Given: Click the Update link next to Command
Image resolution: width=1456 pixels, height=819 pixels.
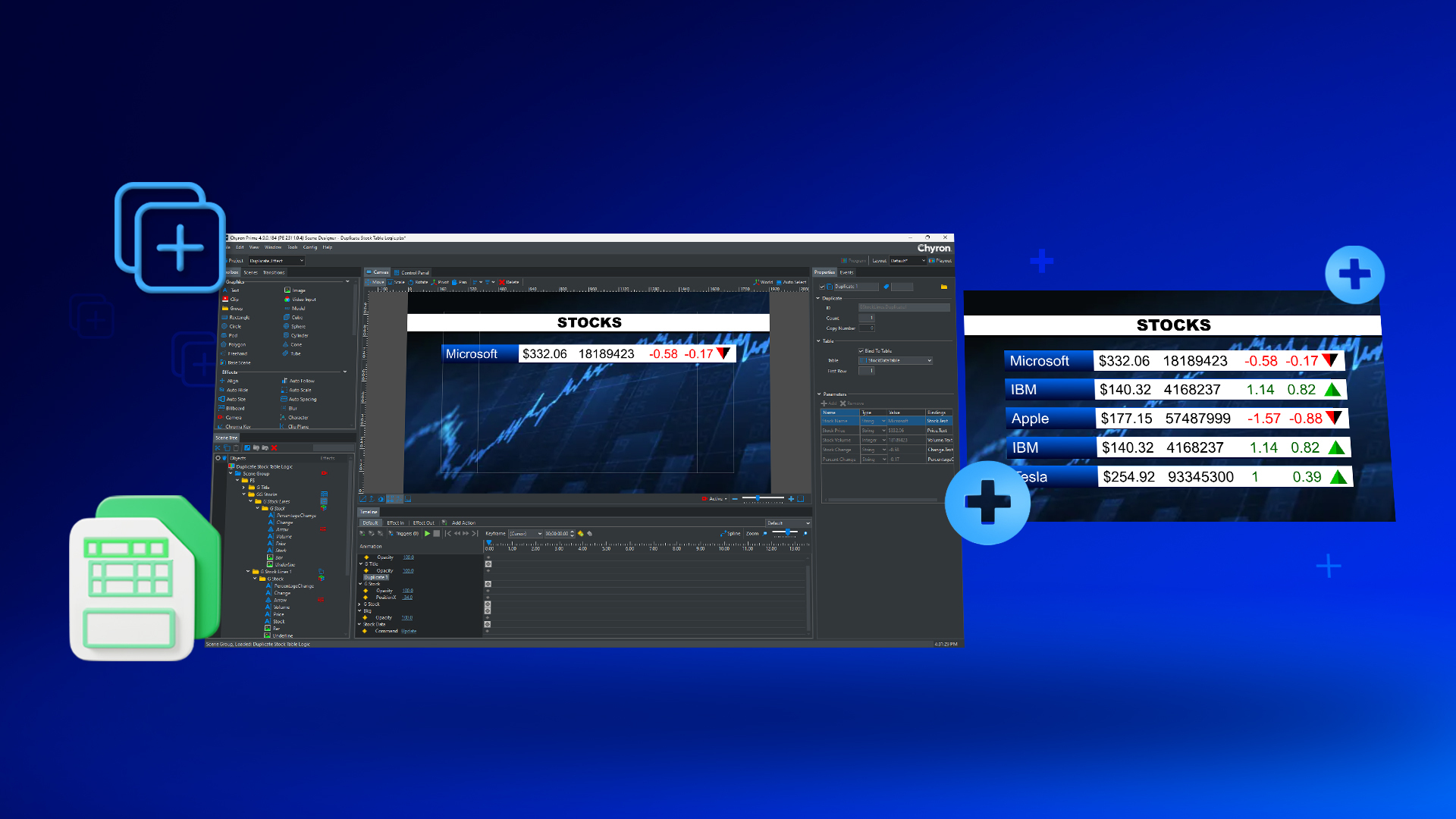Looking at the screenshot, I should [x=409, y=631].
